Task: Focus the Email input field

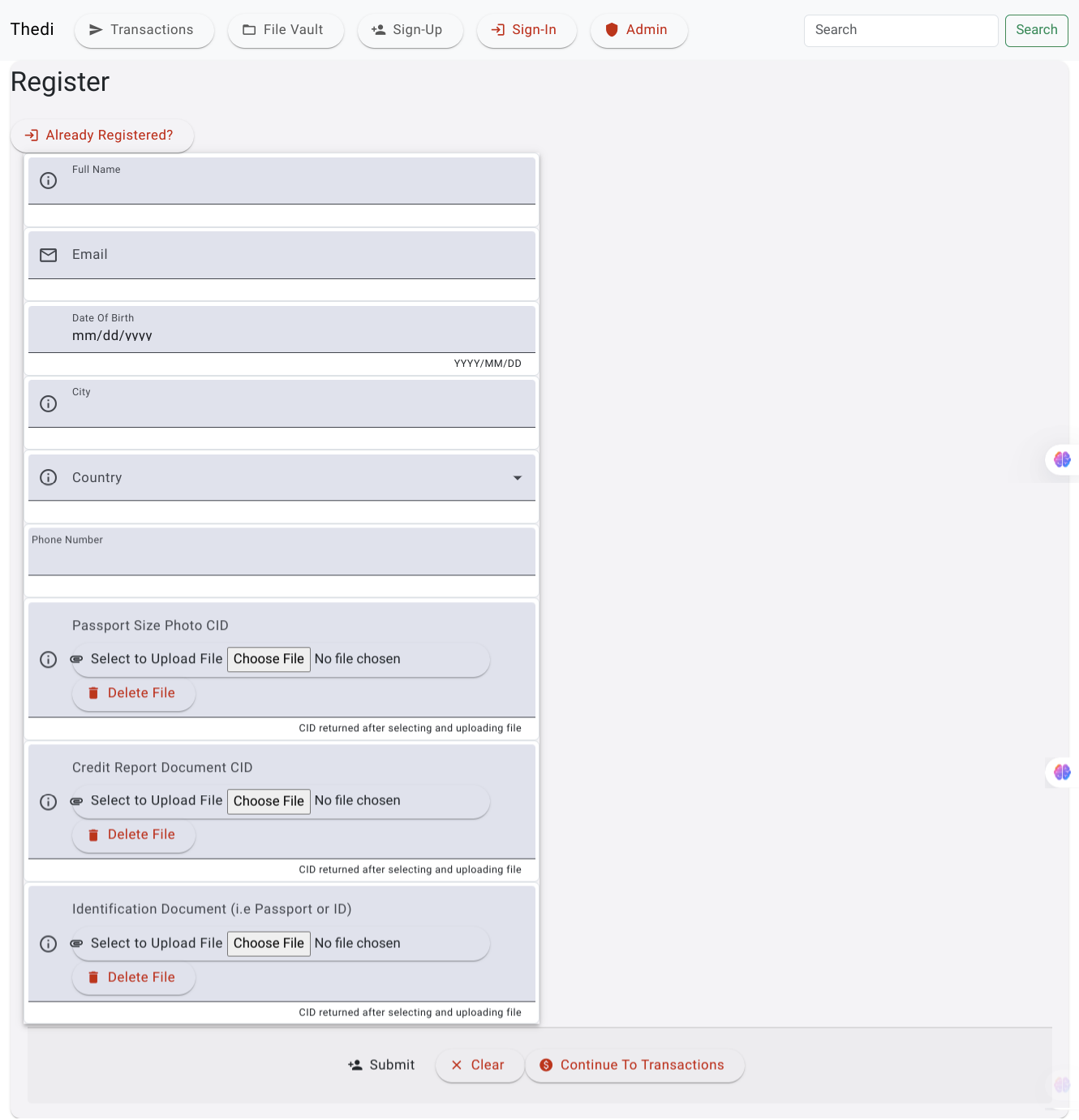Action: 282,255
